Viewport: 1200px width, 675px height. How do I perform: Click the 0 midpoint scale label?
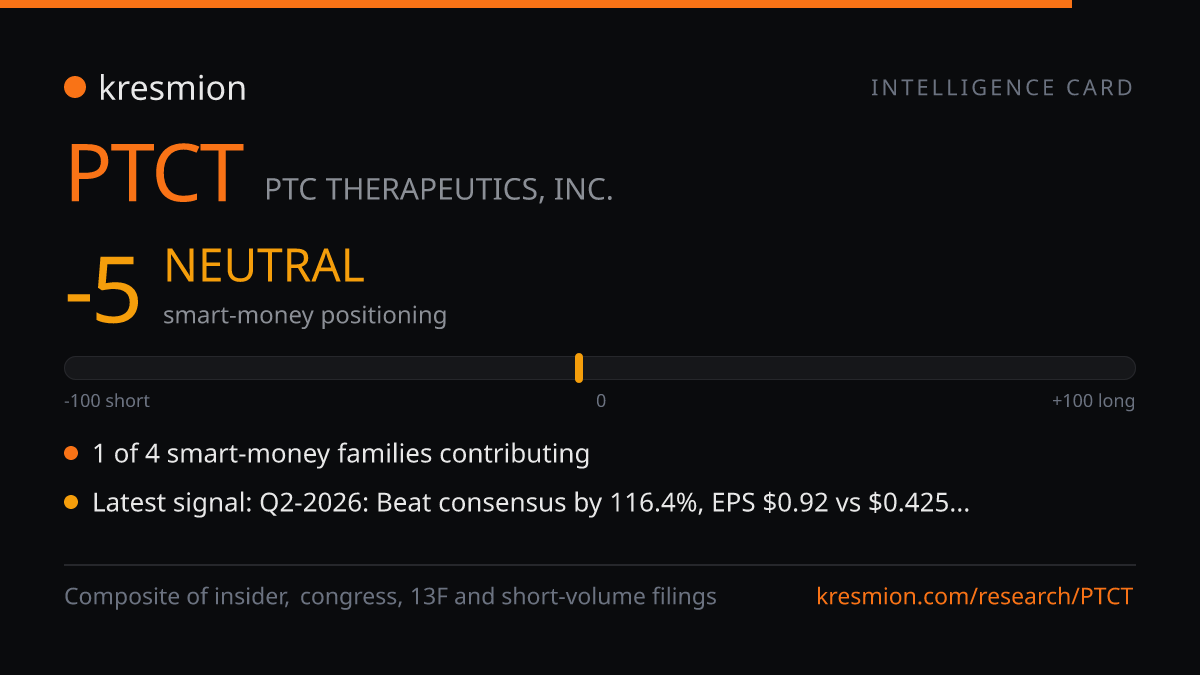(x=601, y=401)
